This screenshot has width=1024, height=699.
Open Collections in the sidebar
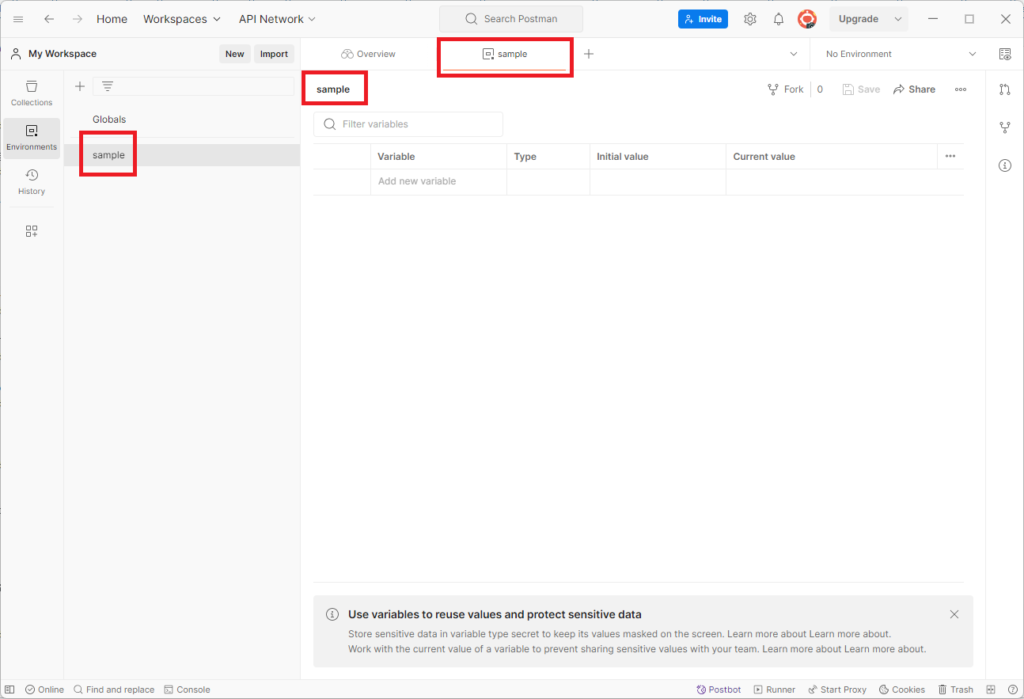[x=31, y=93]
